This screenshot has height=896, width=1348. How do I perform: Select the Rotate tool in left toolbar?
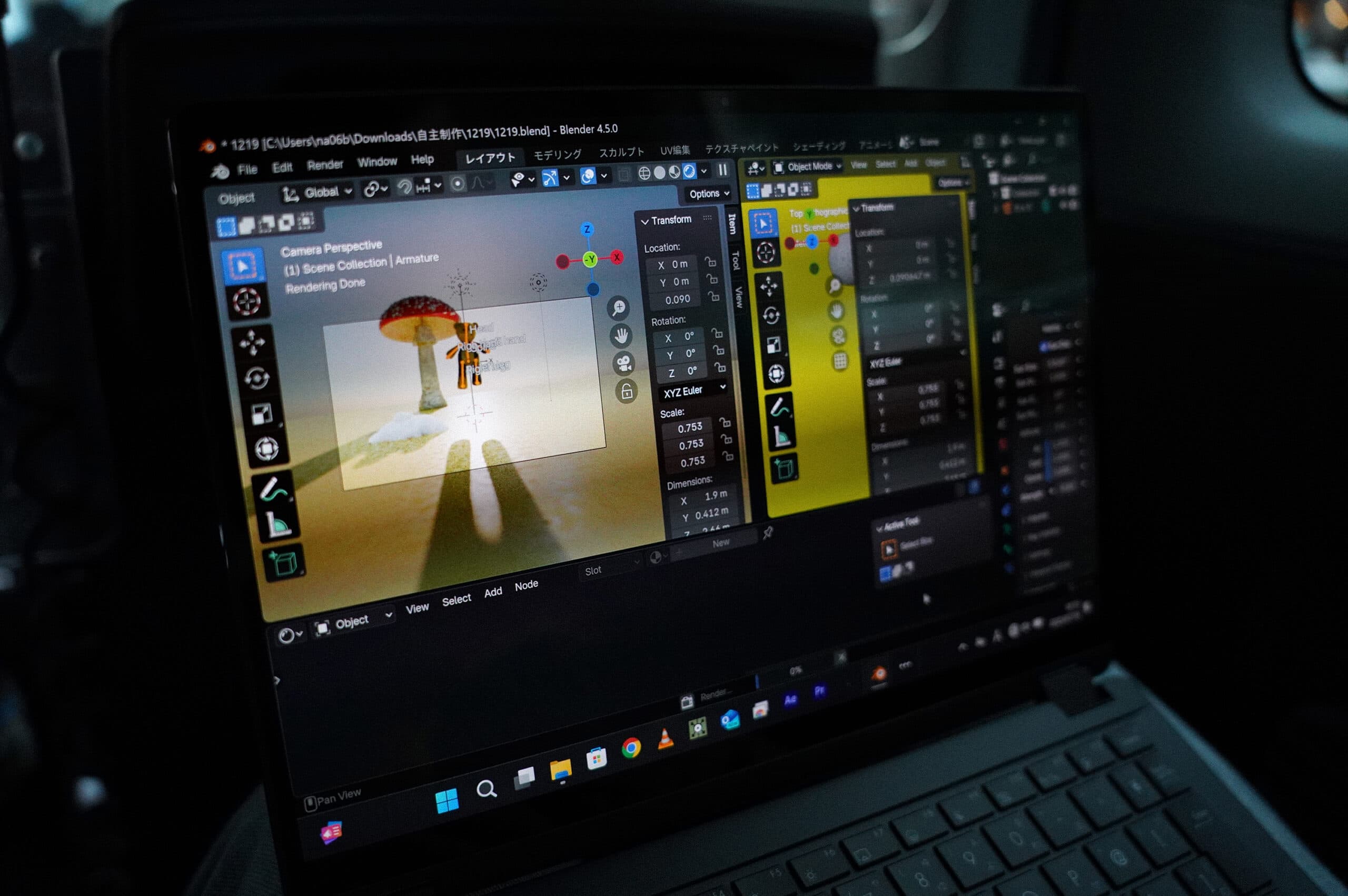point(256,379)
